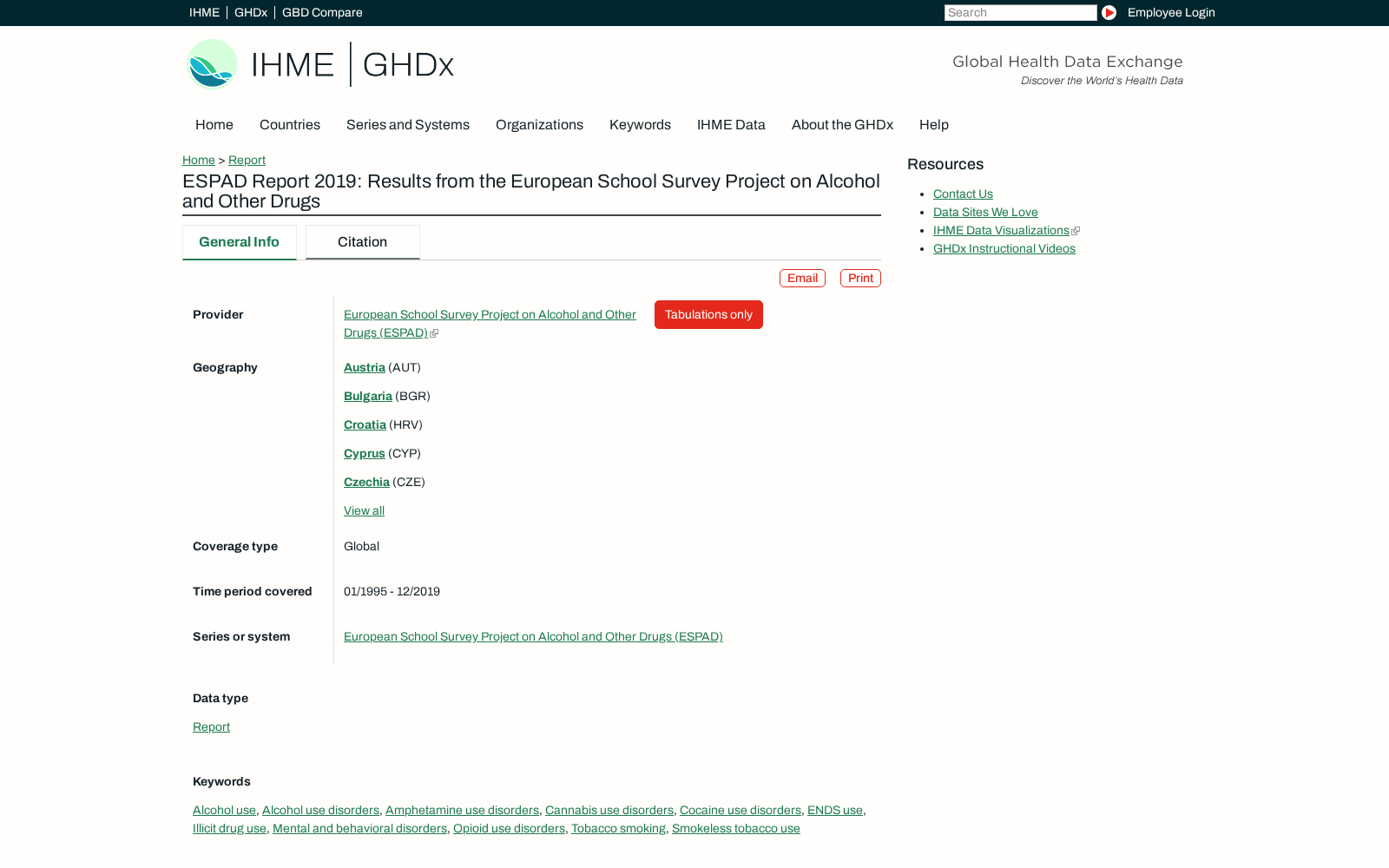Viewport: 1389px width, 868px height.
Task: Open the Bulgaria geography link
Action: click(368, 397)
